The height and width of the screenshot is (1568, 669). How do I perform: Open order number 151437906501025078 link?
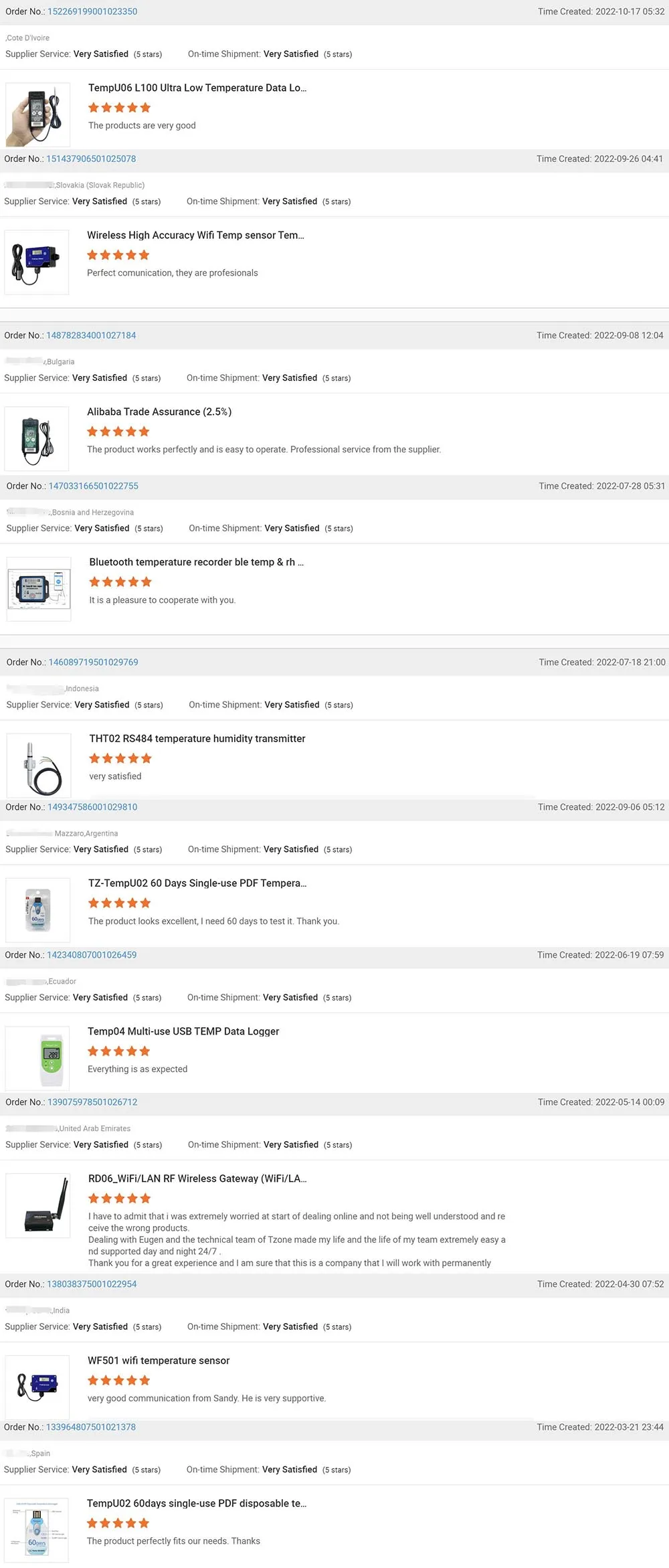[91, 159]
